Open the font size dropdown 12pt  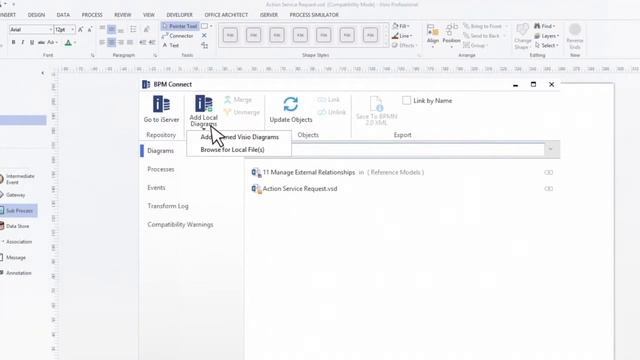[x=73, y=29]
